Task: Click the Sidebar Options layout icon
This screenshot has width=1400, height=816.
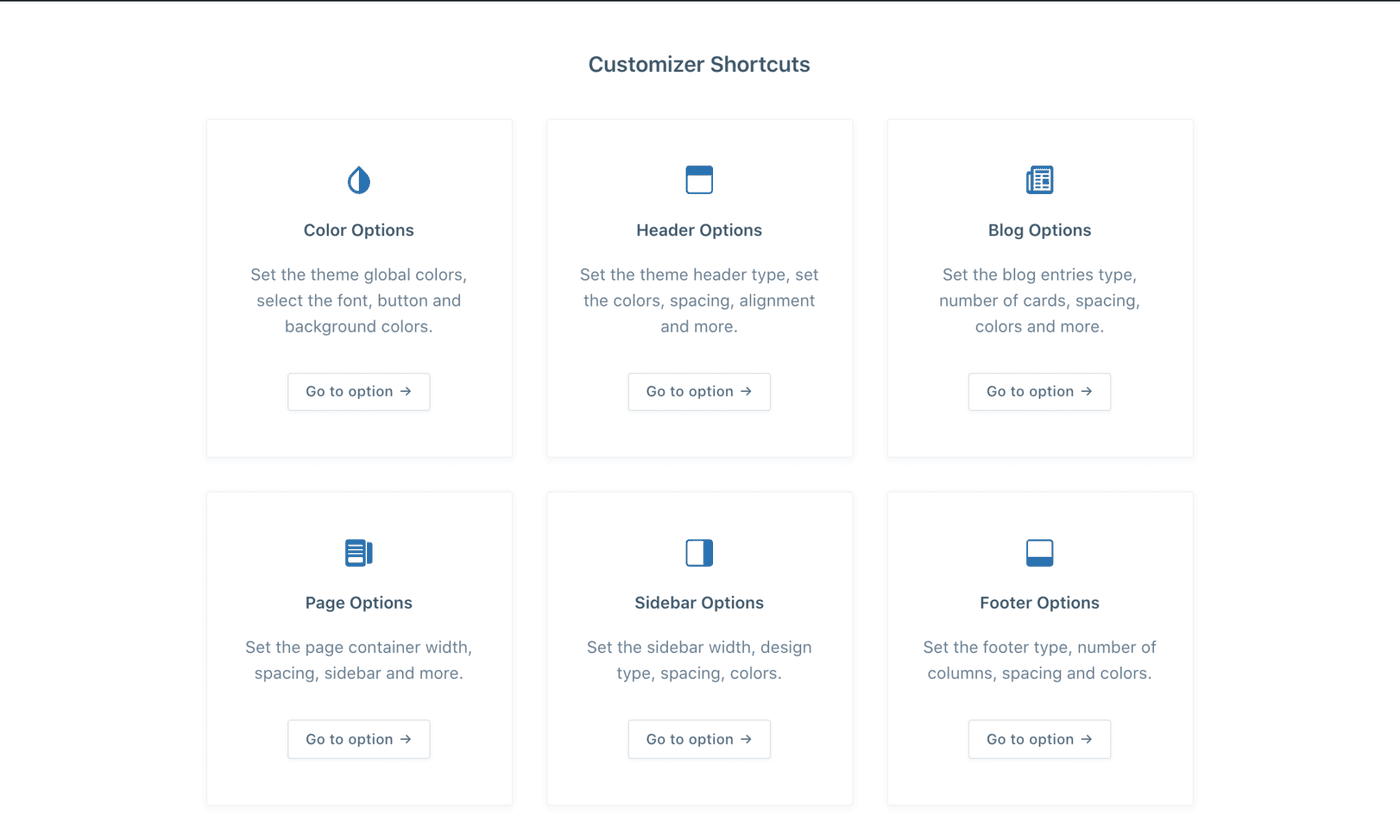Action: tap(699, 552)
